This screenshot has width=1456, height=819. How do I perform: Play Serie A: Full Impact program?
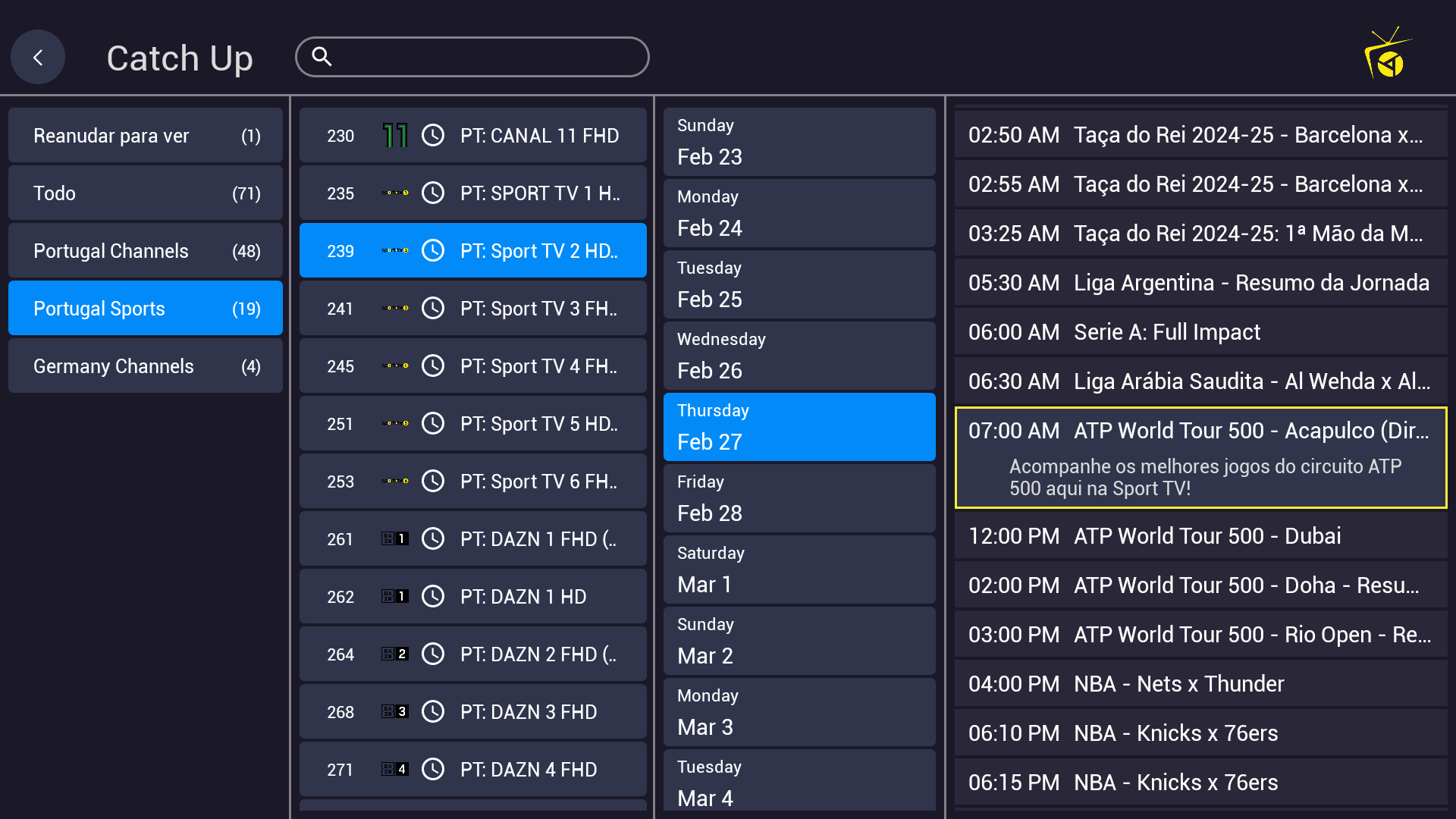click(1200, 332)
